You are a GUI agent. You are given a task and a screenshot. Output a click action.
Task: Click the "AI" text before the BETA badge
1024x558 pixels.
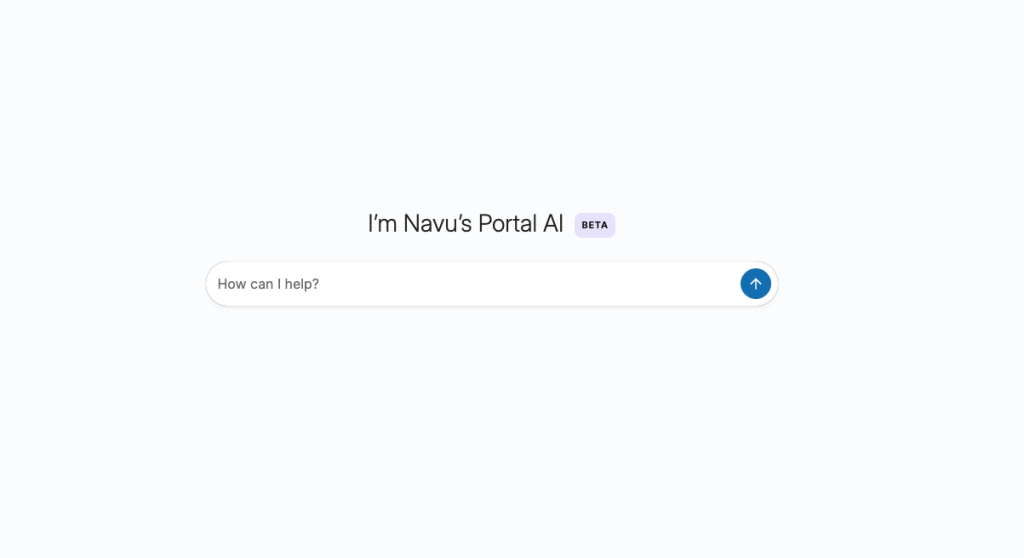click(553, 224)
